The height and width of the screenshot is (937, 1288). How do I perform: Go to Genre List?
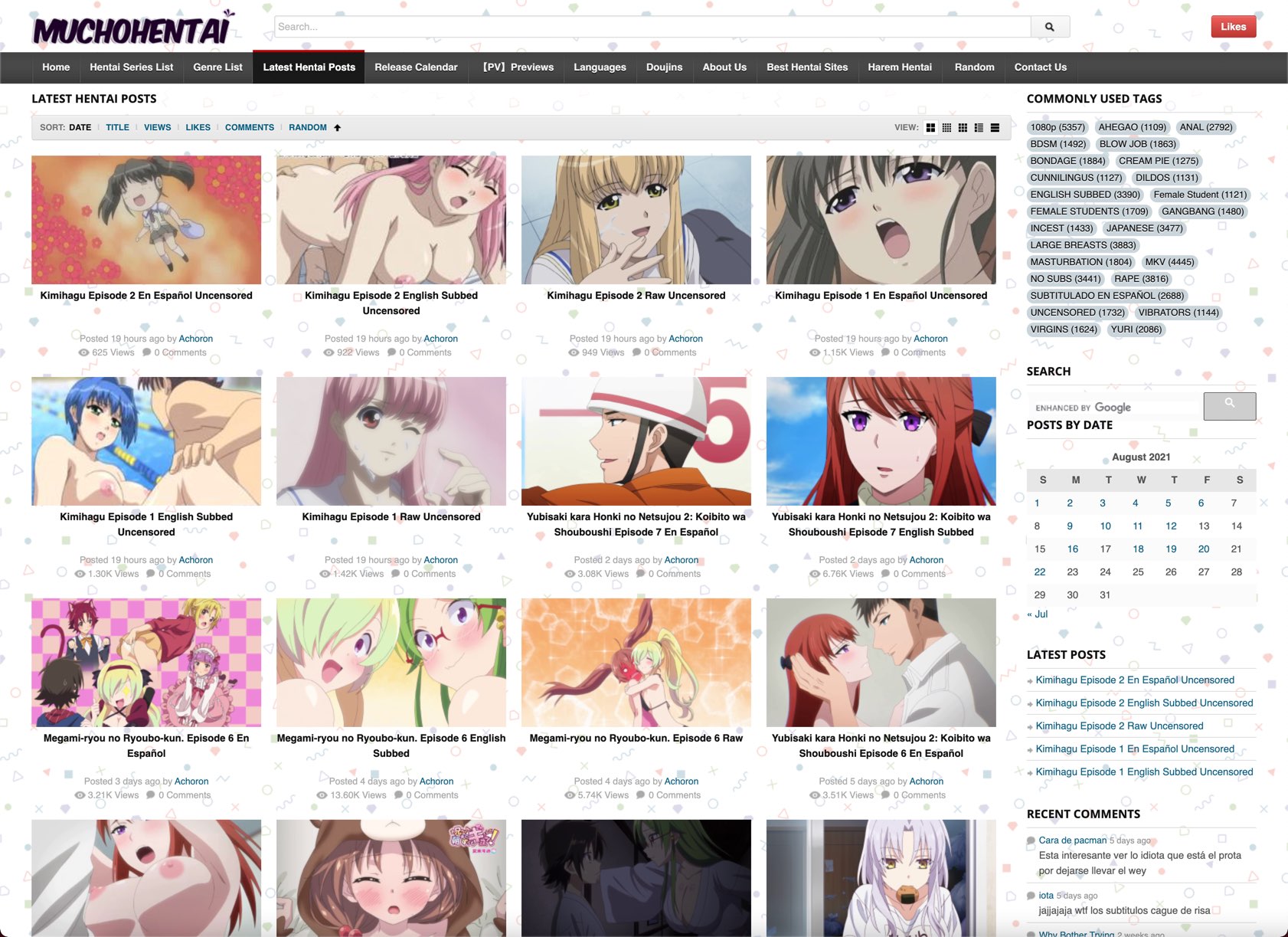click(217, 67)
